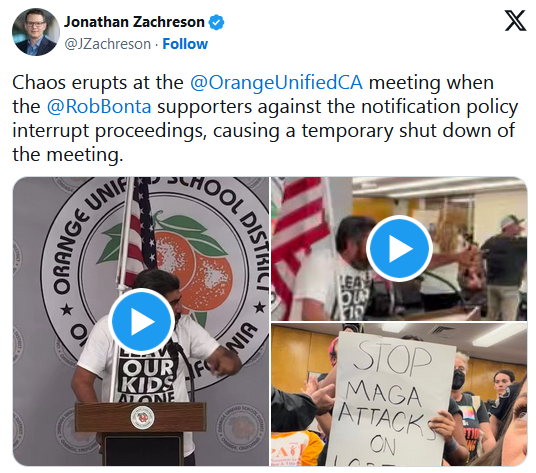Follow the @JZachreson account

[x=185, y=44]
